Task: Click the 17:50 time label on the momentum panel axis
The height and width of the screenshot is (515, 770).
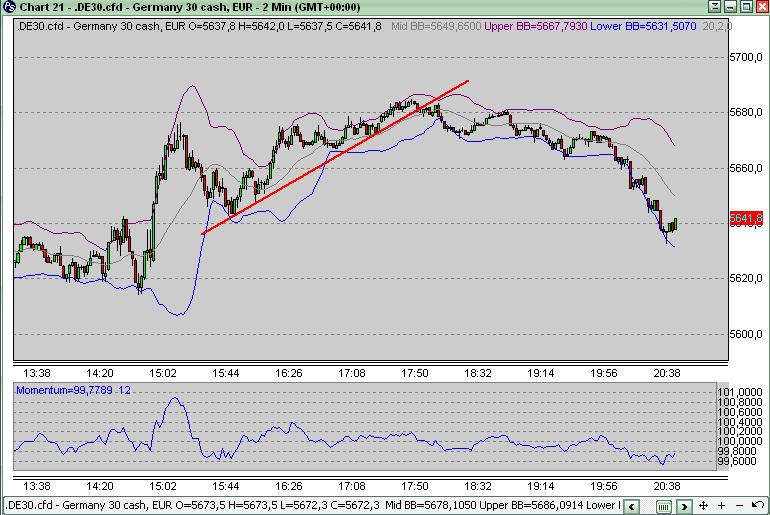Action: 414,487
